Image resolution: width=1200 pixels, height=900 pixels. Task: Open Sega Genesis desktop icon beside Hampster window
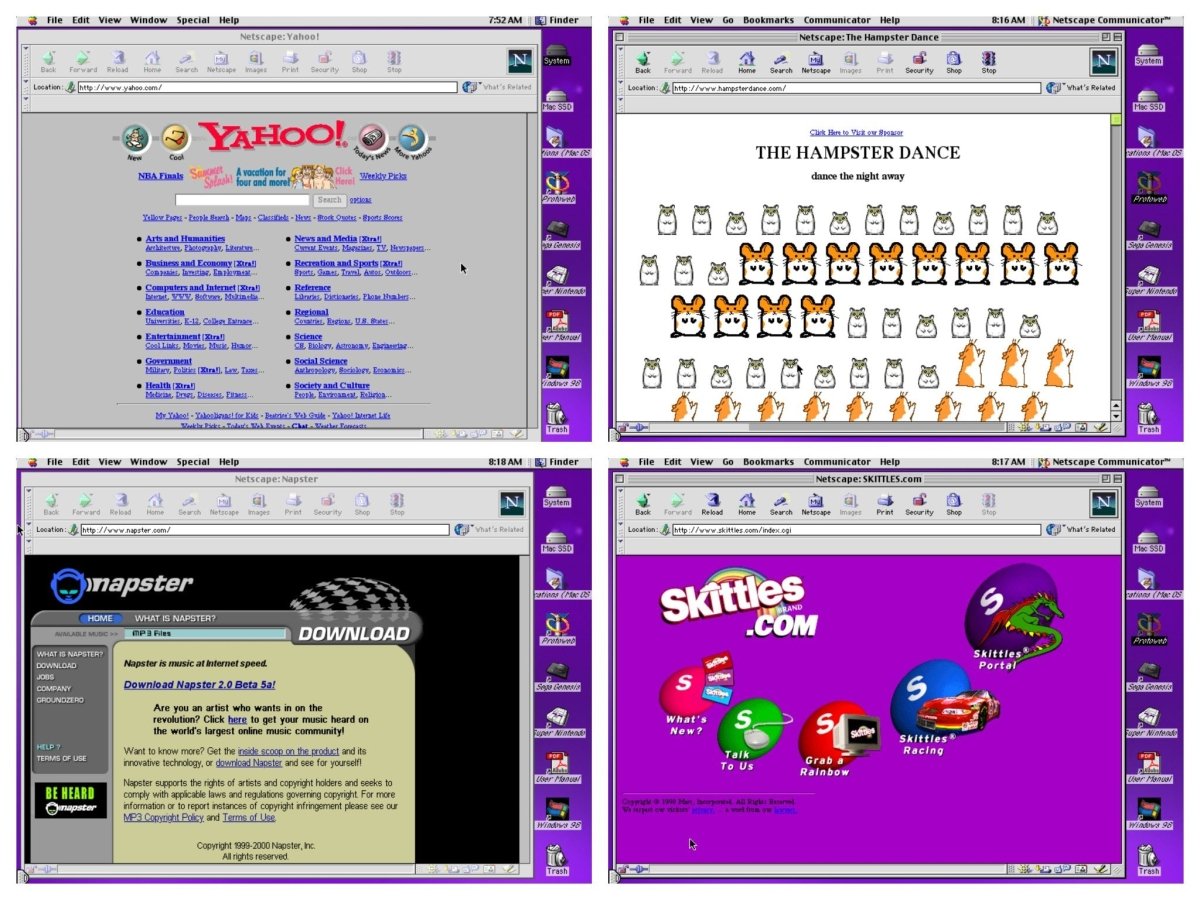1150,233
